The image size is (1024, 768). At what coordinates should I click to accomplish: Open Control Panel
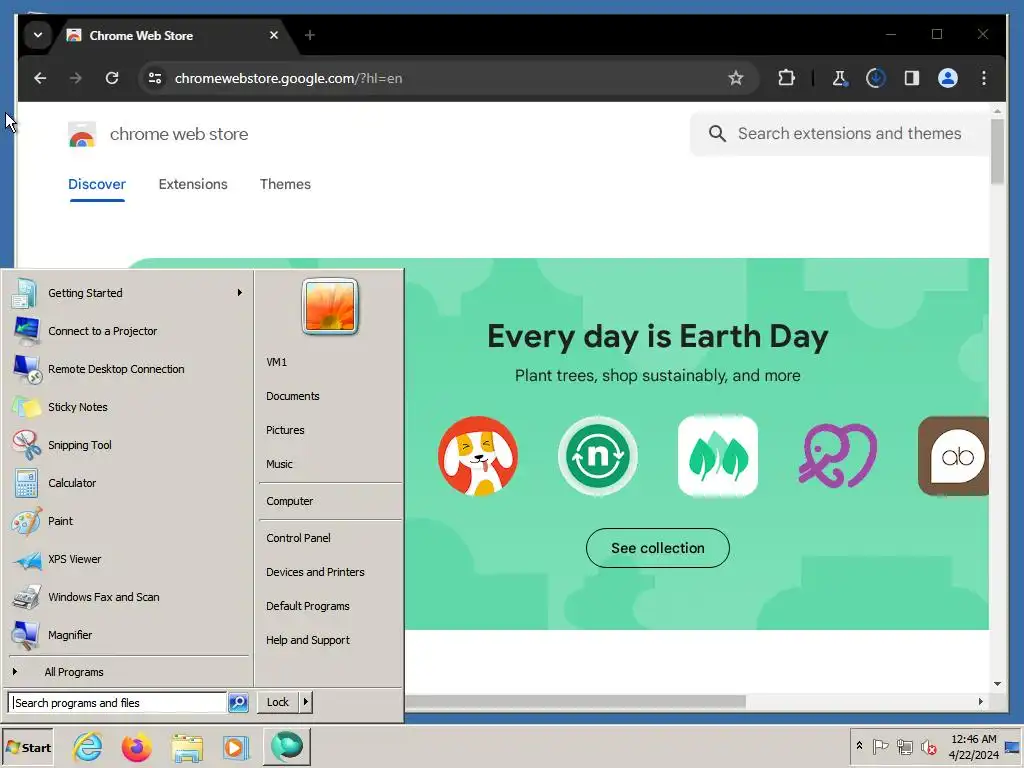pos(330,538)
